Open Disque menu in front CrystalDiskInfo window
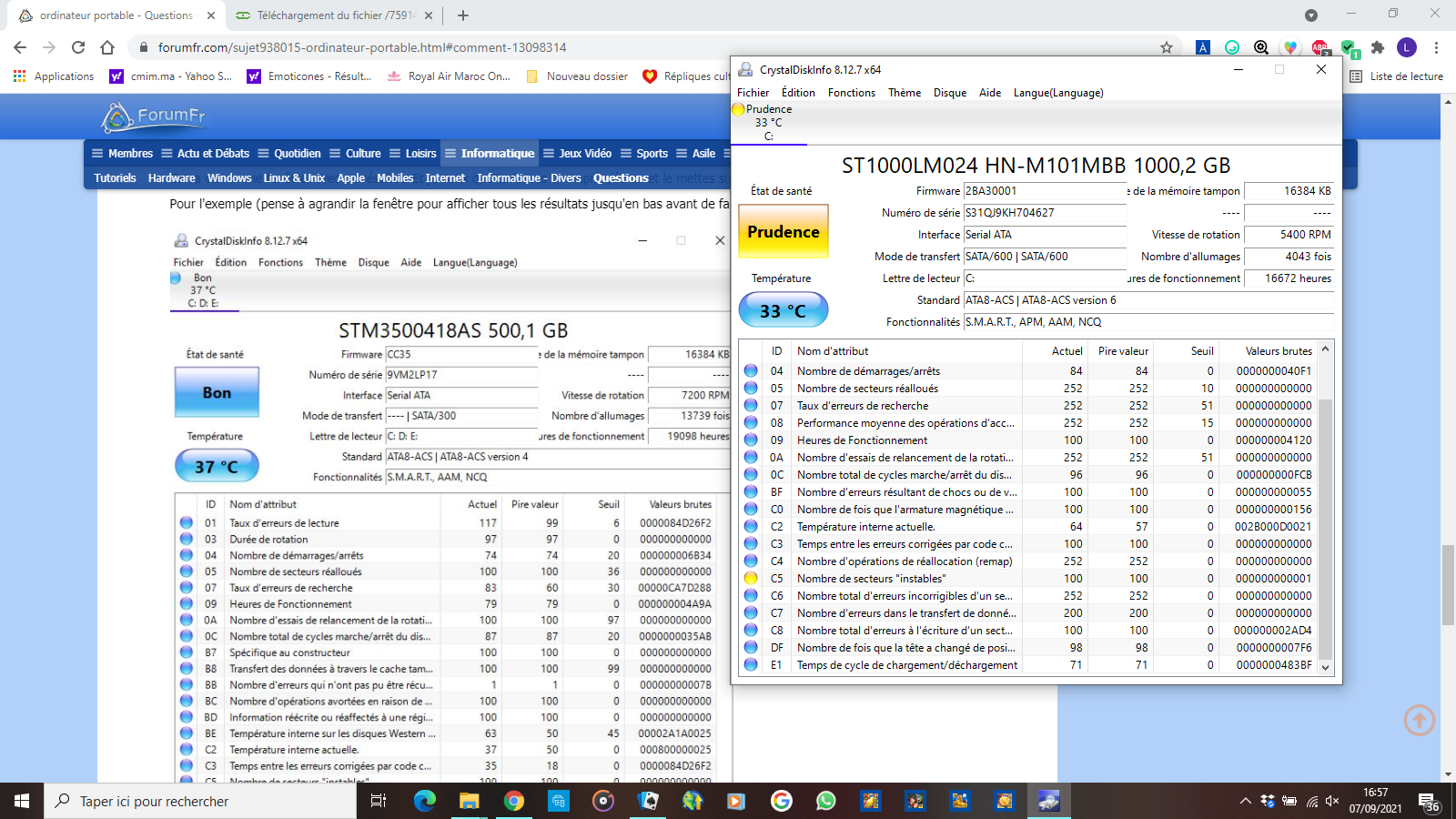This screenshot has width=1456, height=819. (x=950, y=93)
